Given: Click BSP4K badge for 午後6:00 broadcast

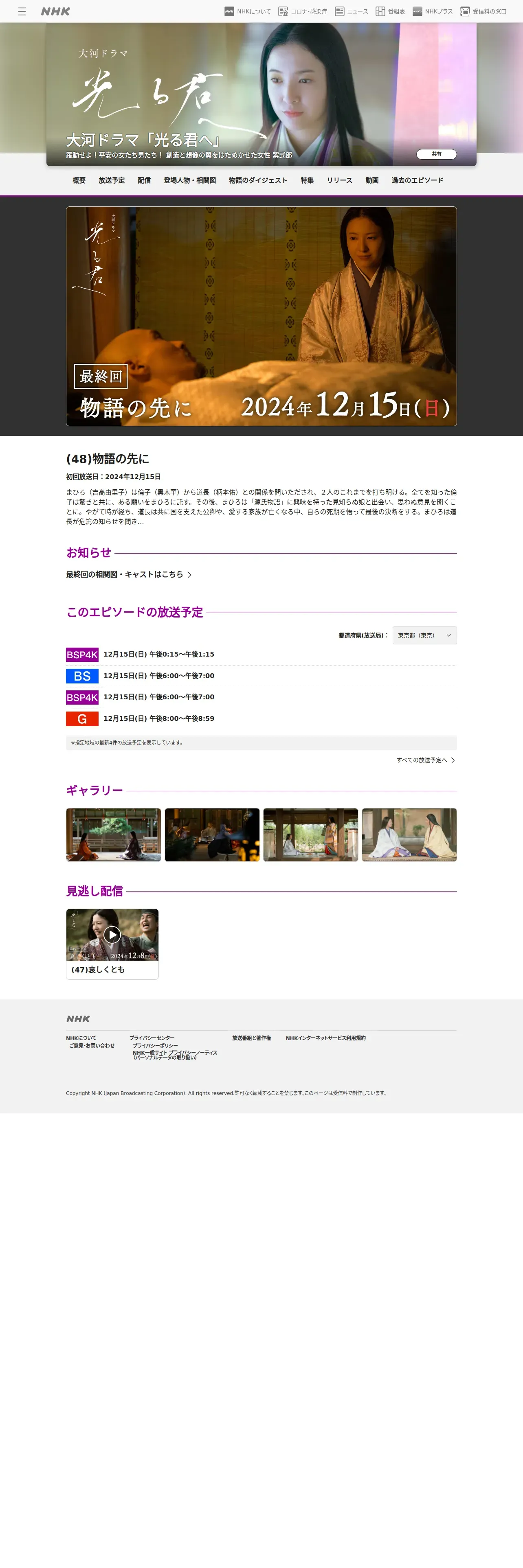Looking at the screenshot, I should coord(82,698).
